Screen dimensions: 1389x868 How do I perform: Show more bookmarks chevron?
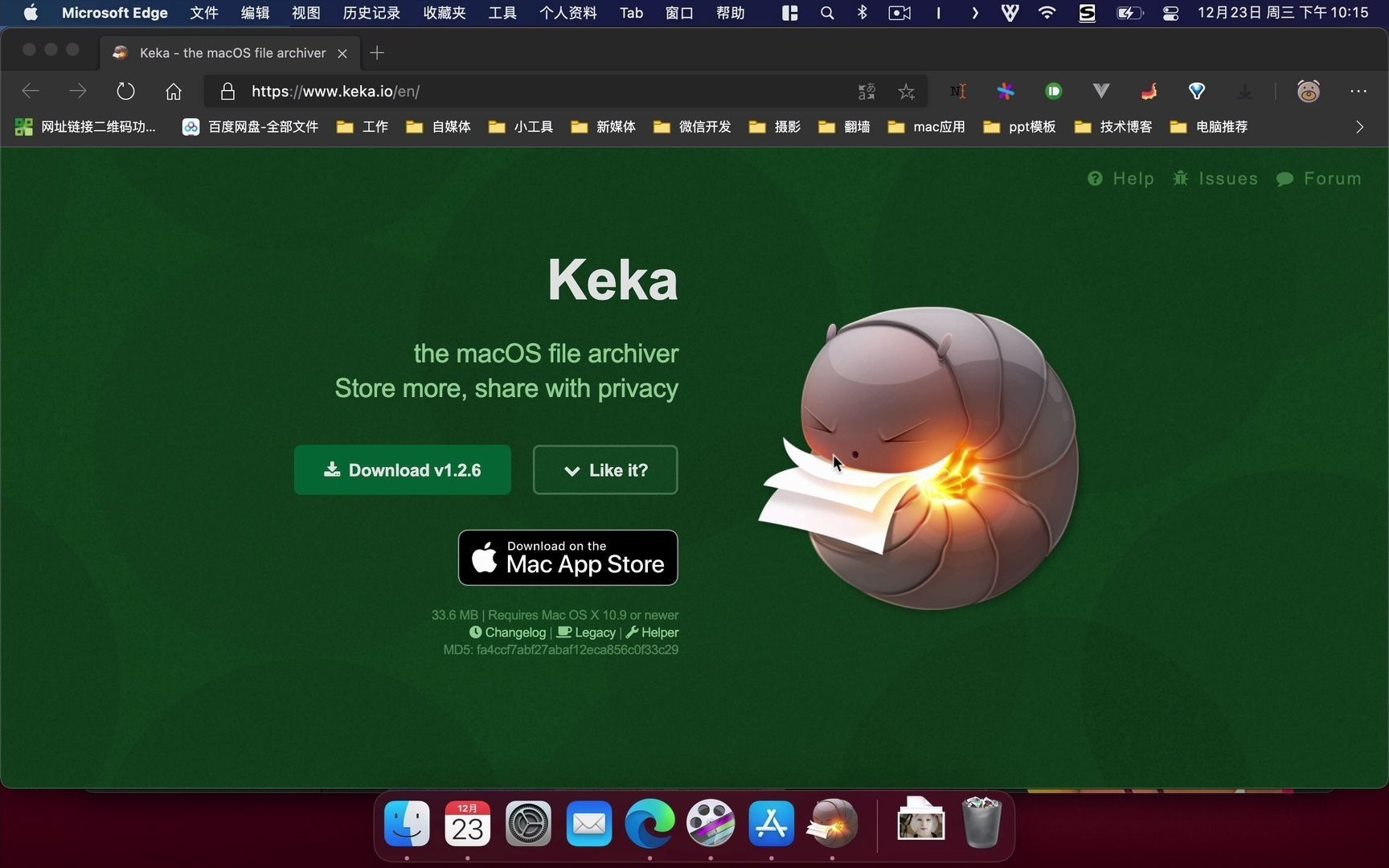tap(1359, 127)
